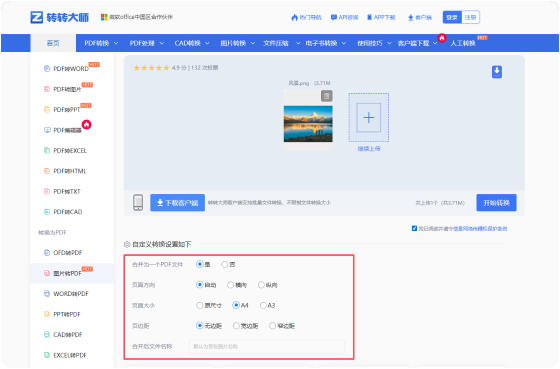Click the 转转大师 logo
This screenshot has height=369, width=560.
60,17
